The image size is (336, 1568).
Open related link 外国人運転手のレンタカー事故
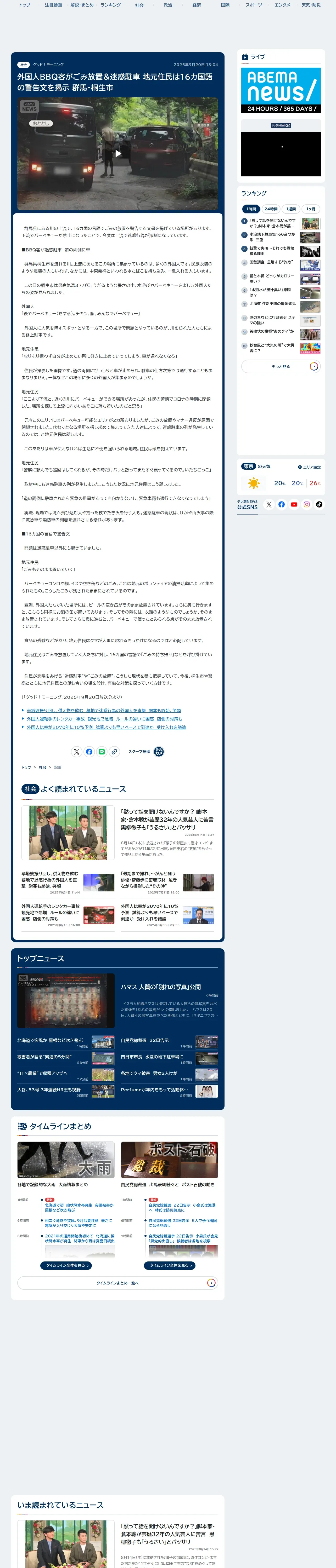(104, 719)
